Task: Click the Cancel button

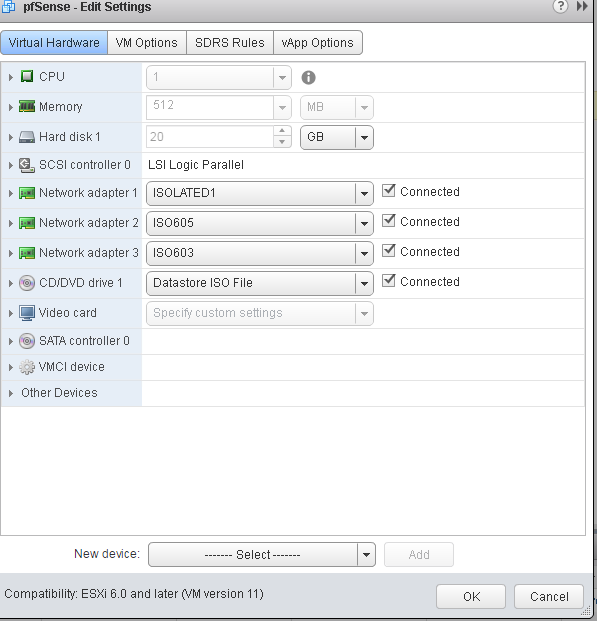Action: (549, 596)
